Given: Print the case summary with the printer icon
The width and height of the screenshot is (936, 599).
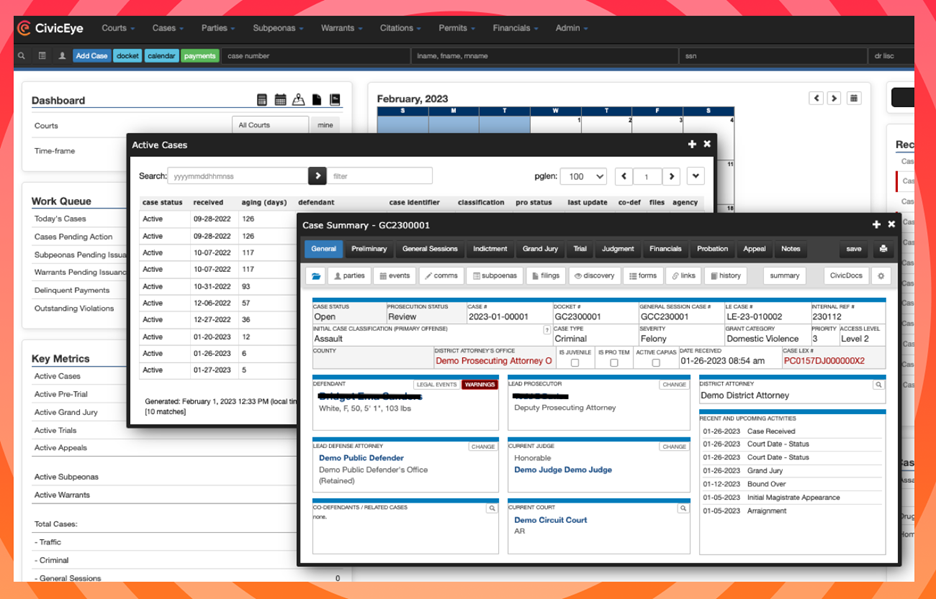Looking at the screenshot, I should coord(882,249).
